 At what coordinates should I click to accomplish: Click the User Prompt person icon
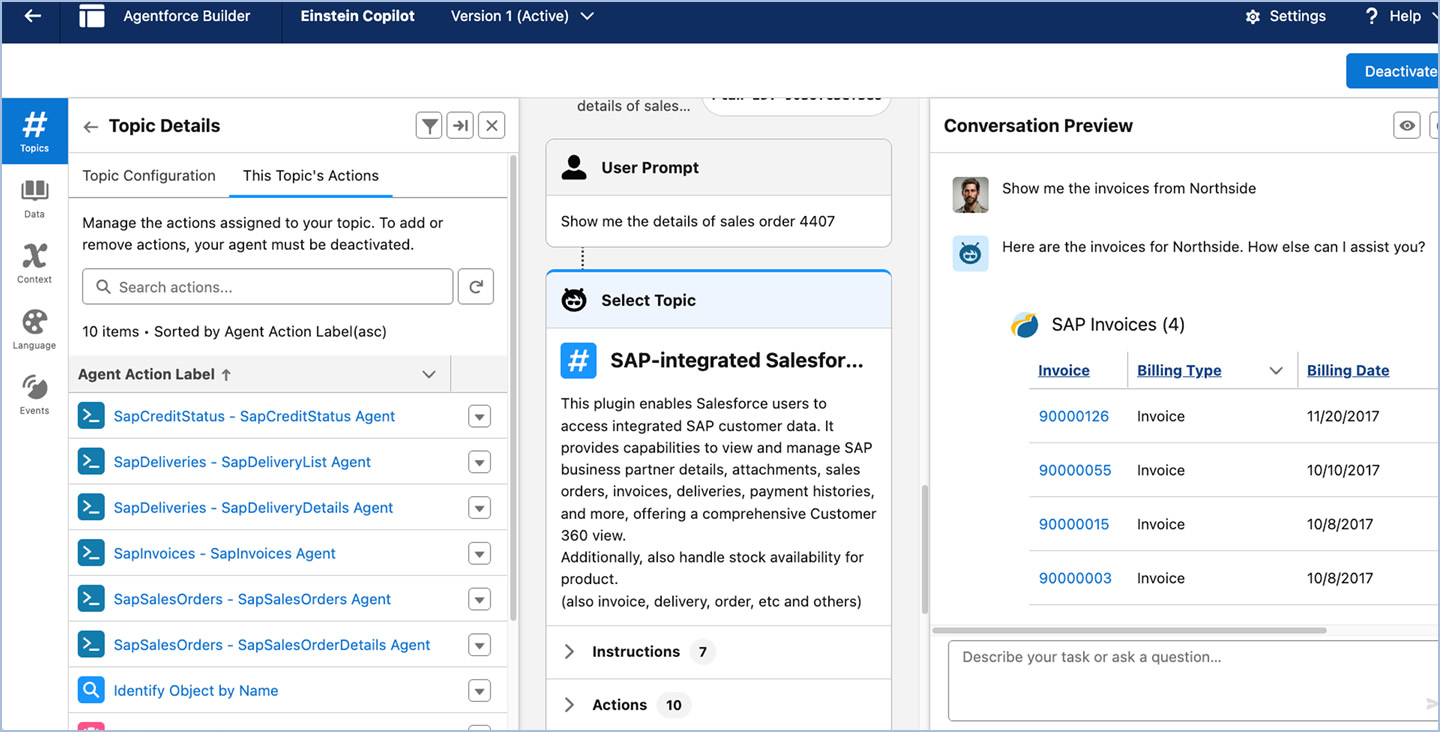coord(574,167)
